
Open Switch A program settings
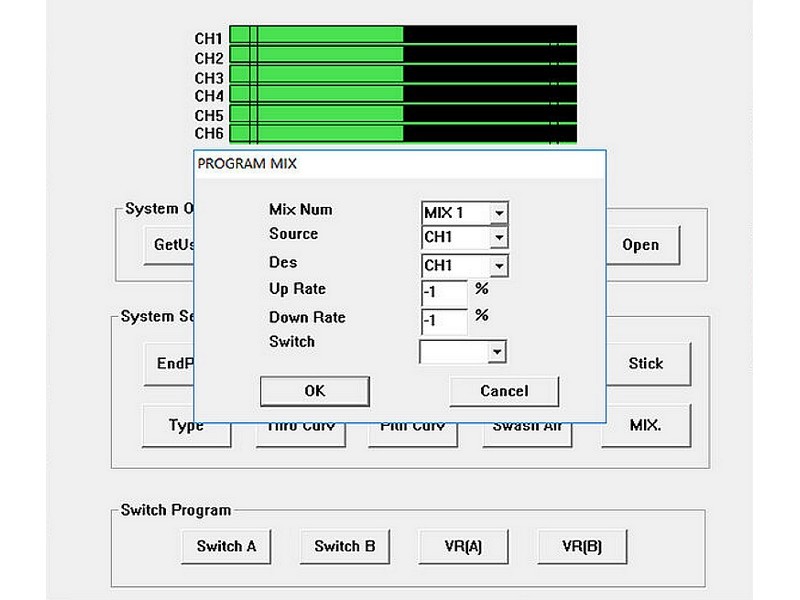click(226, 546)
